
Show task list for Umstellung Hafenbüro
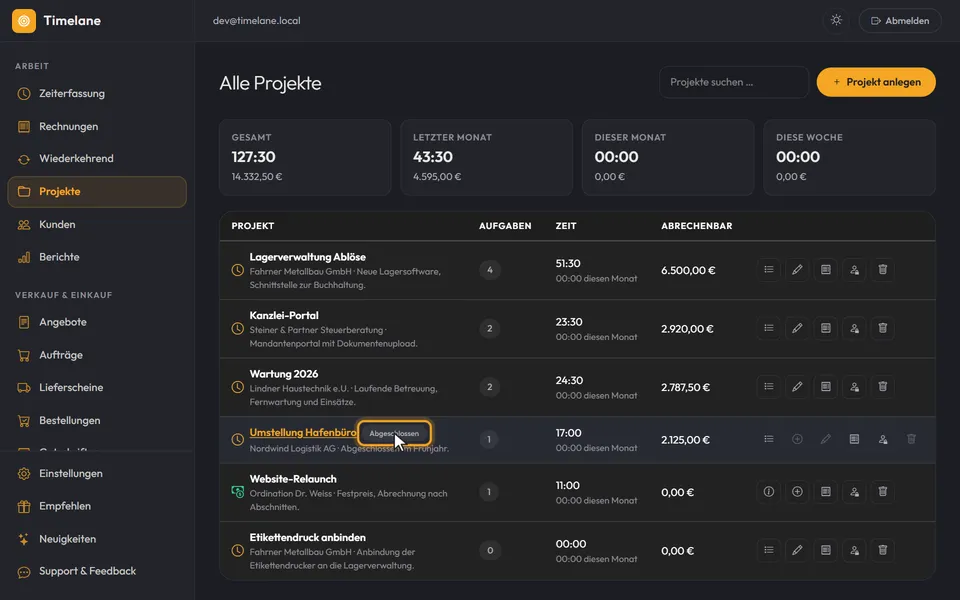click(768, 439)
